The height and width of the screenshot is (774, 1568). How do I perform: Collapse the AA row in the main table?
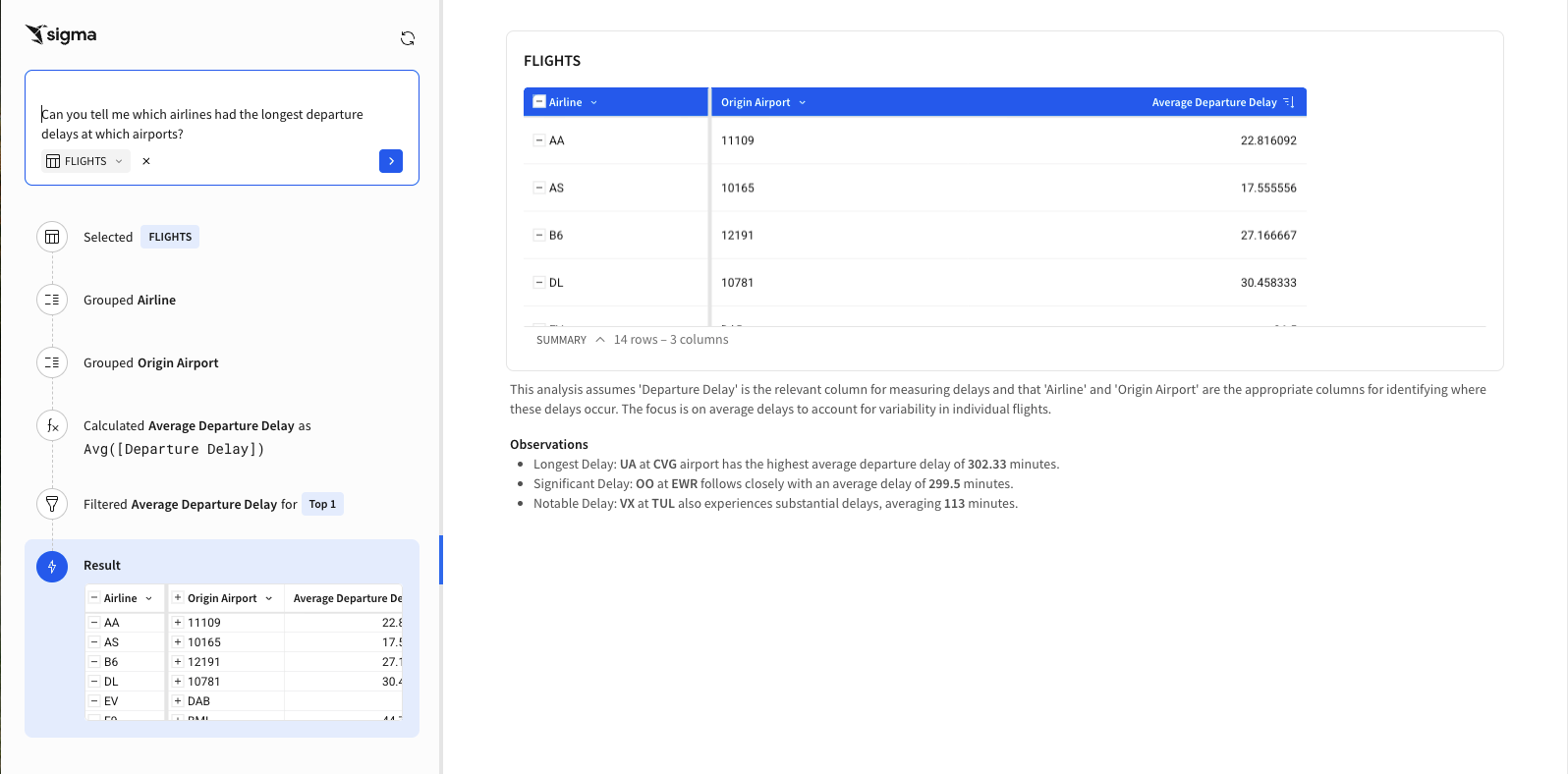tap(538, 140)
